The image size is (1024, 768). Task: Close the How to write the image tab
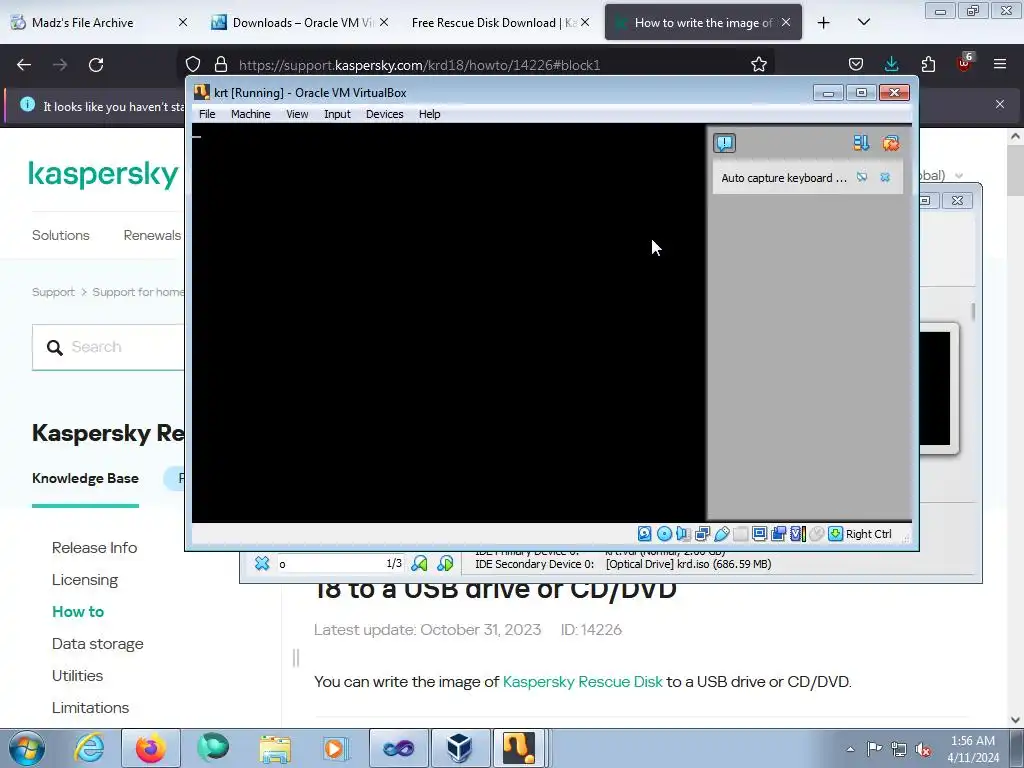click(x=786, y=22)
